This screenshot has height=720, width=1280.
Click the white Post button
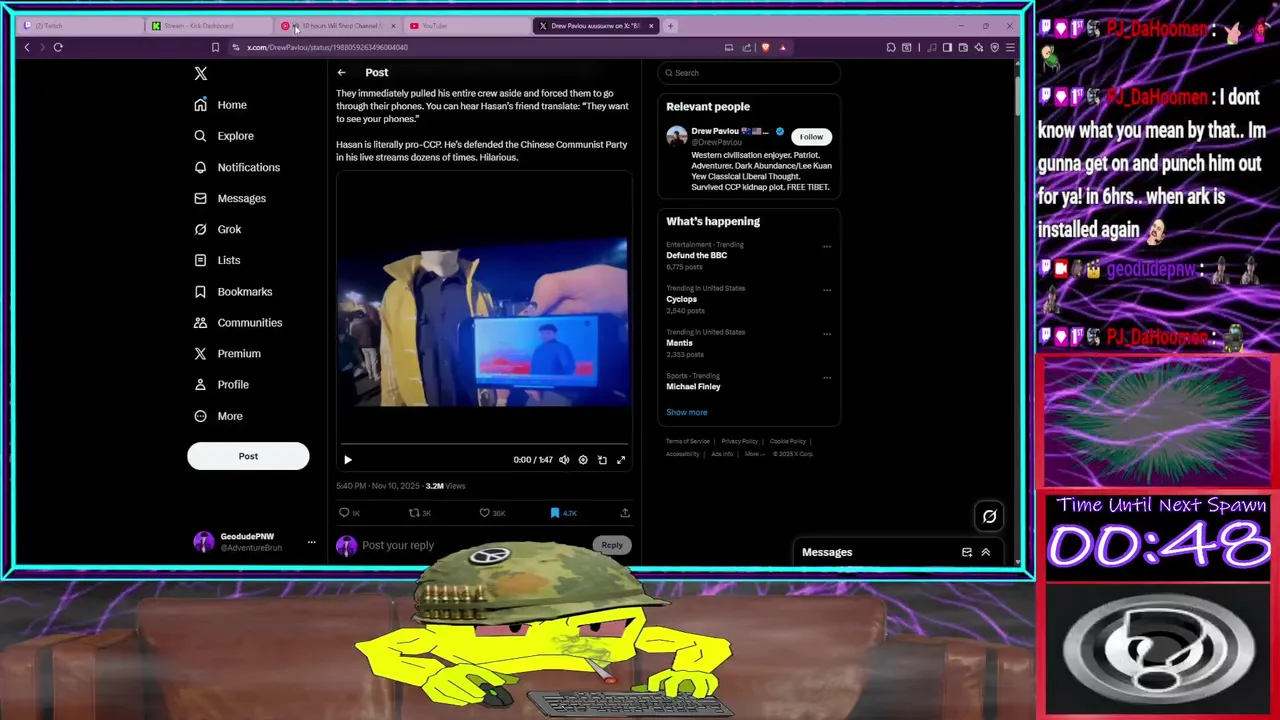click(x=248, y=456)
